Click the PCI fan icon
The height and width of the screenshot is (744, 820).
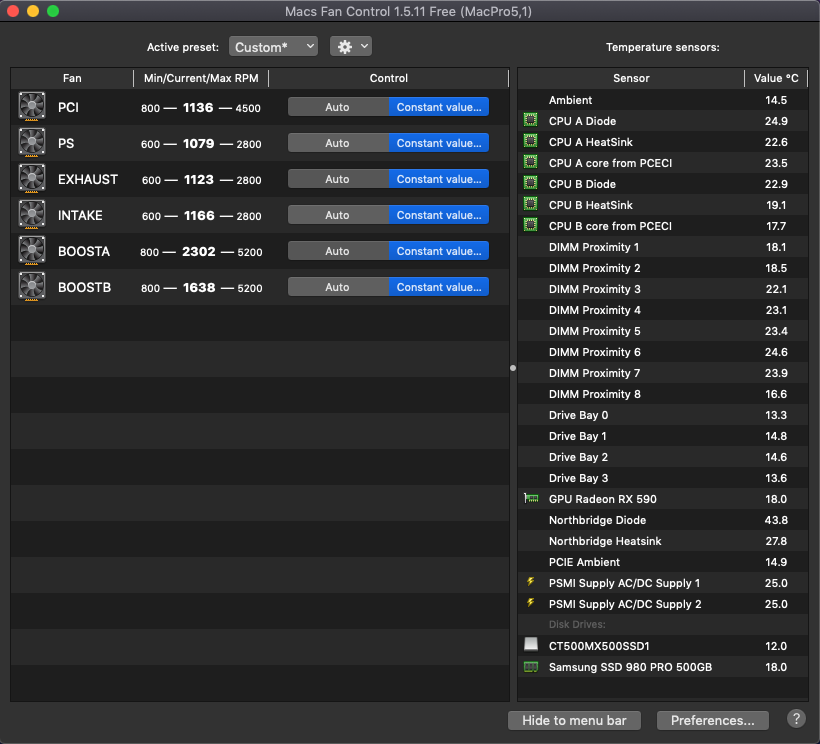(32, 108)
